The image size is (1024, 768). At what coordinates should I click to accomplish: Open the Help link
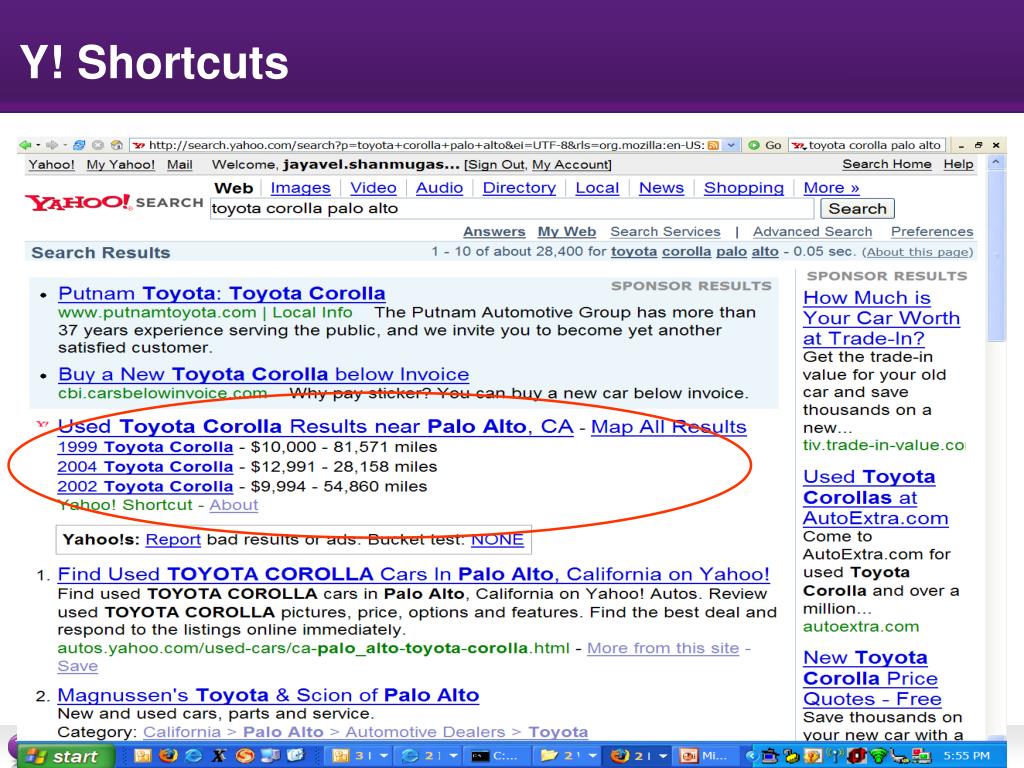click(x=958, y=165)
